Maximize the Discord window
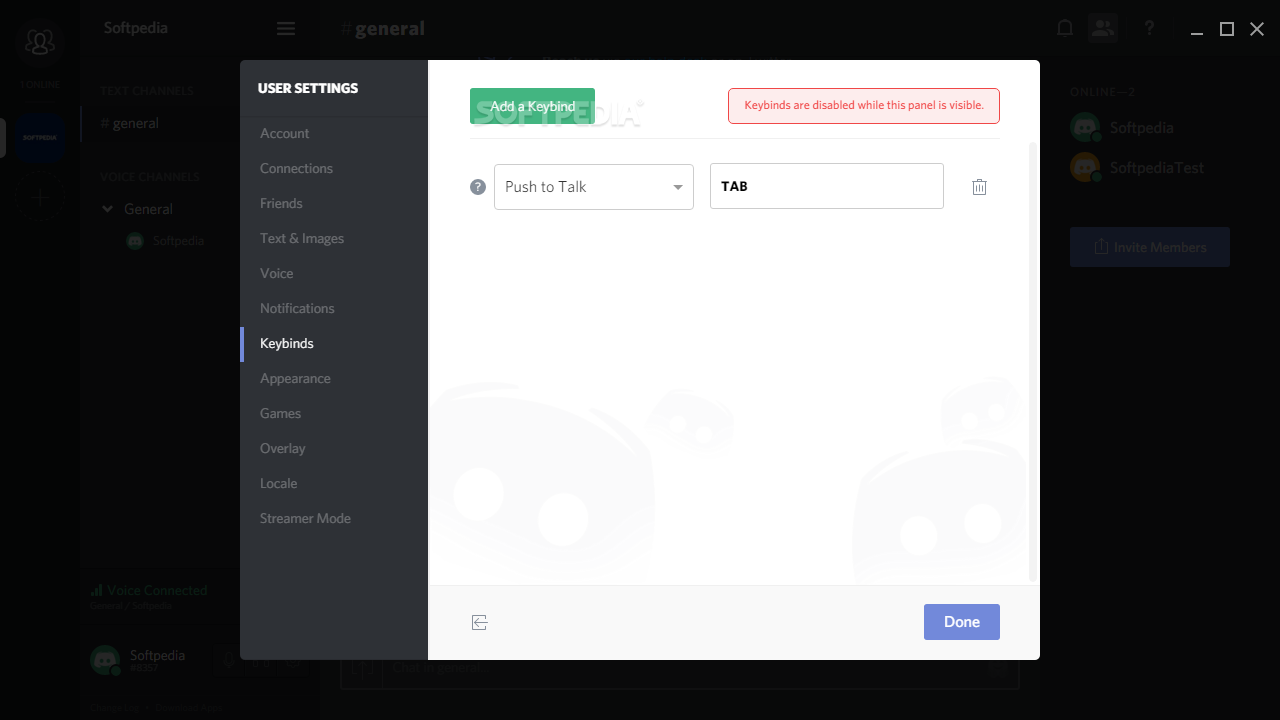Image resolution: width=1280 pixels, height=720 pixels. (1227, 29)
